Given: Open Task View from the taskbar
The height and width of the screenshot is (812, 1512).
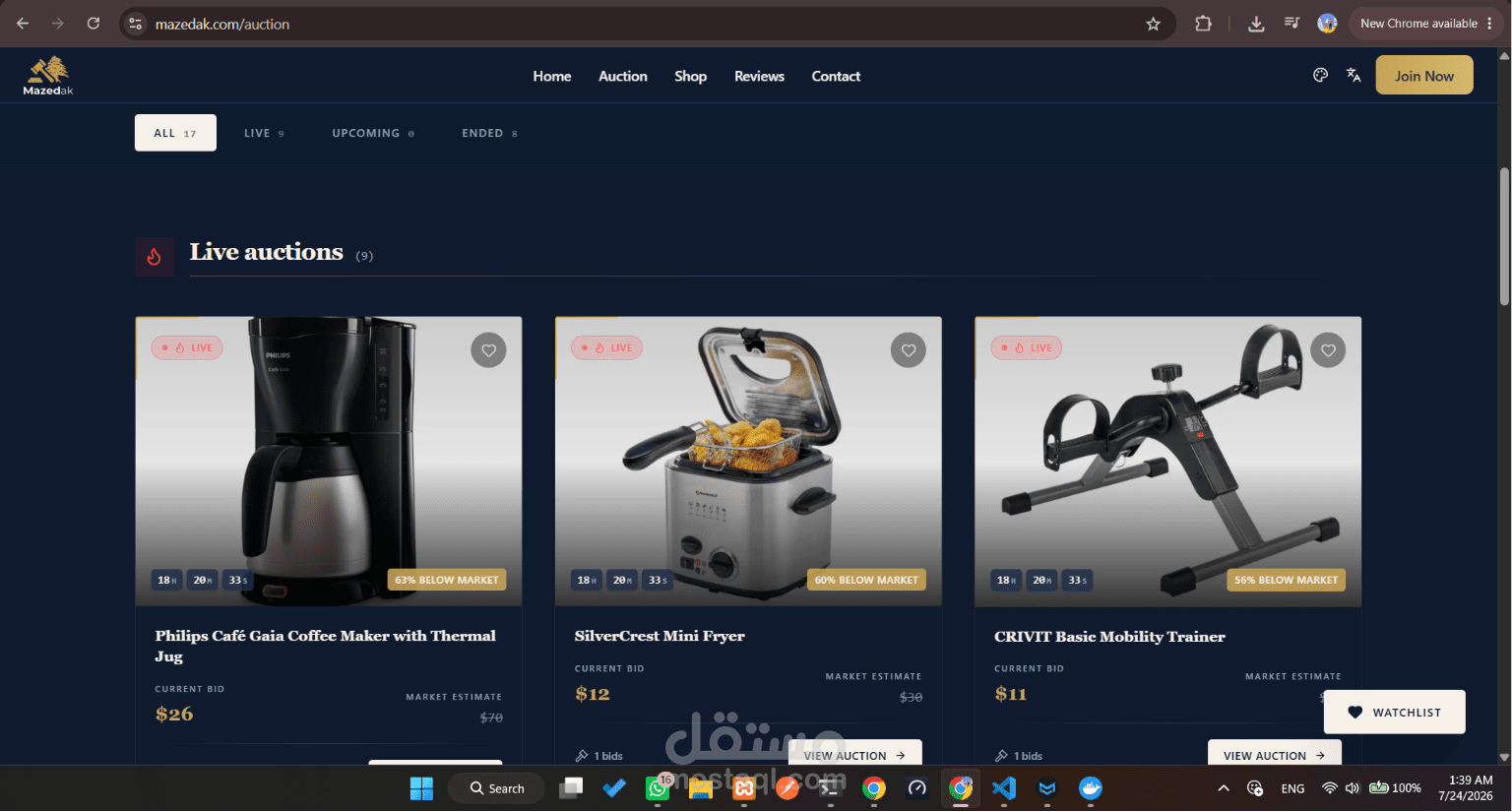Looking at the screenshot, I should pyautogui.click(x=571, y=788).
